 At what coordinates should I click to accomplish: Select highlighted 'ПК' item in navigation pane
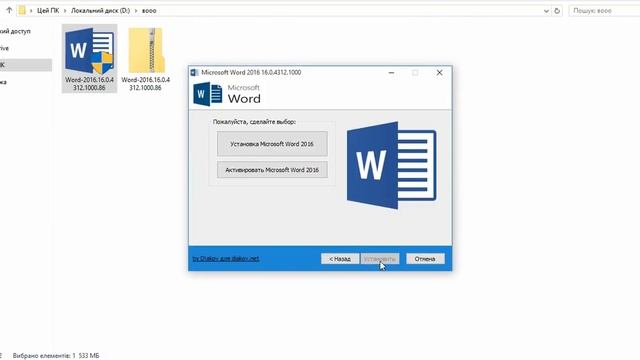pos(26,65)
